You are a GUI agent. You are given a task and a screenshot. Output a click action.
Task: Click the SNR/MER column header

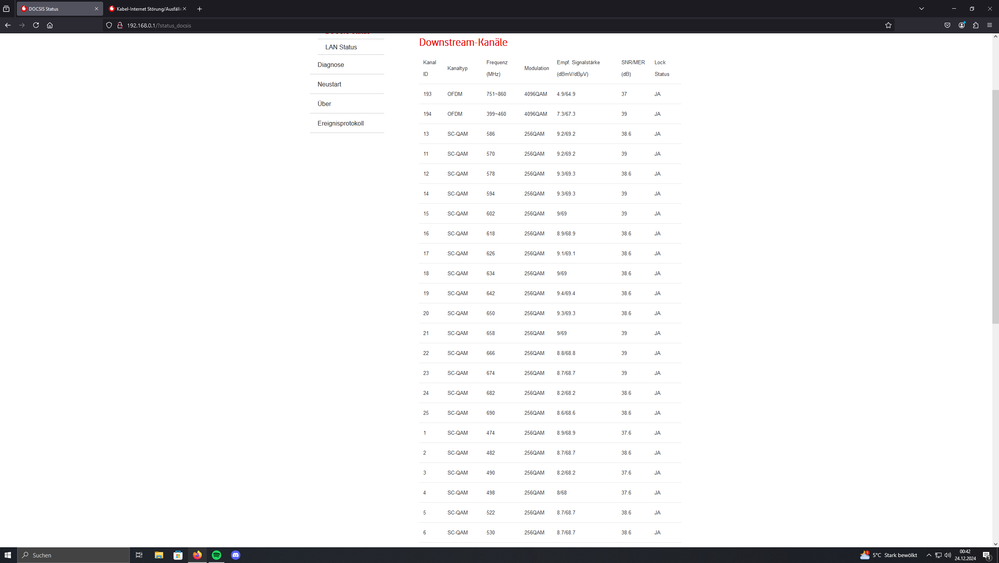tap(633, 68)
